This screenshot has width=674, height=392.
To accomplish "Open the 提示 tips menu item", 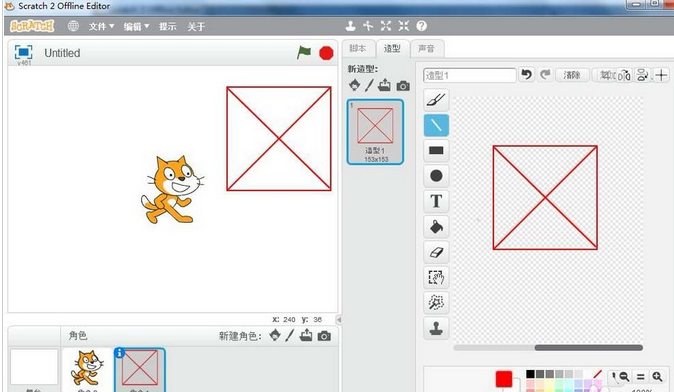I will [x=168, y=27].
